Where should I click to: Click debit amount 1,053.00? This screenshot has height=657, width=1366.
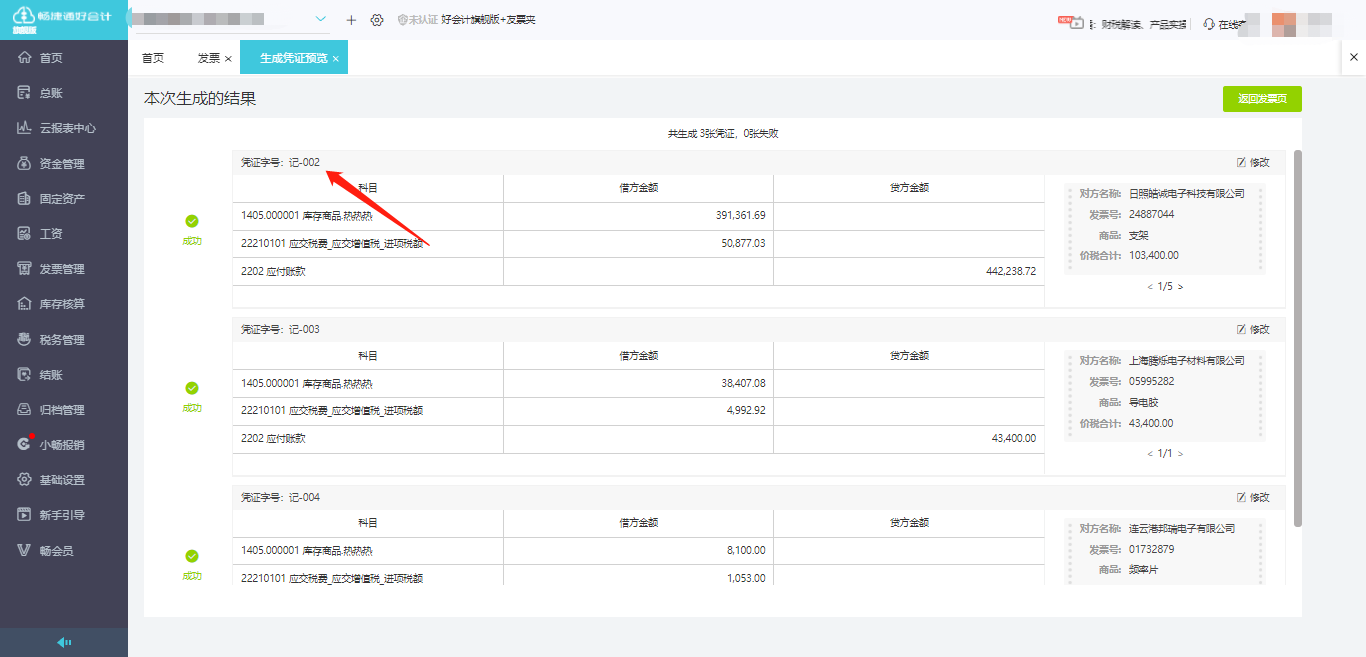tap(746, 578)
